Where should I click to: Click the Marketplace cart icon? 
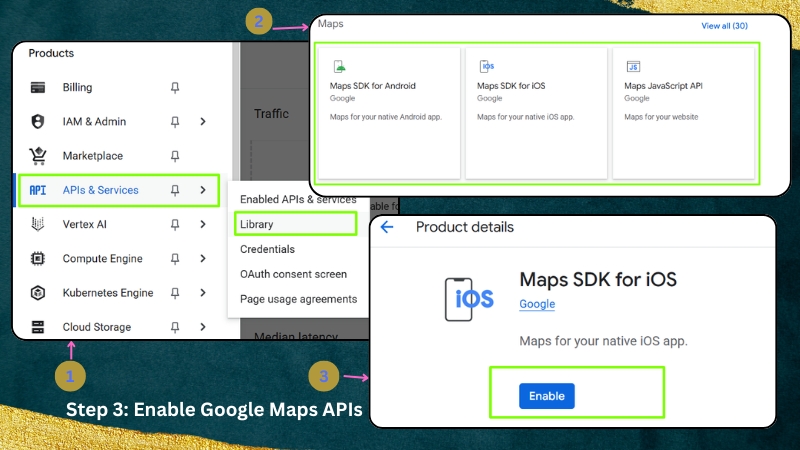click(38, 156)
